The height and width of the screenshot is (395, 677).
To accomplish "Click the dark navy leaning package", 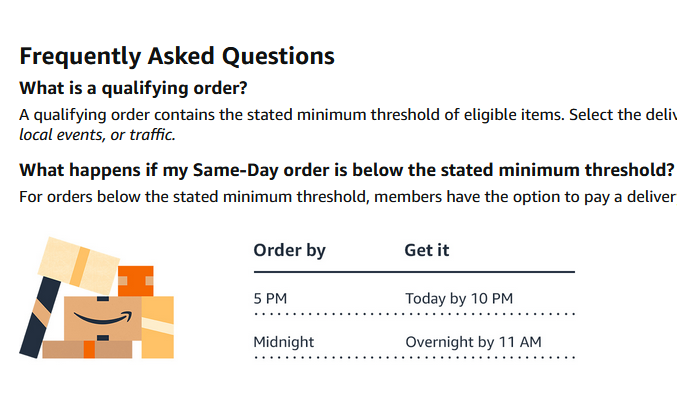I will [x=40, y=317].
